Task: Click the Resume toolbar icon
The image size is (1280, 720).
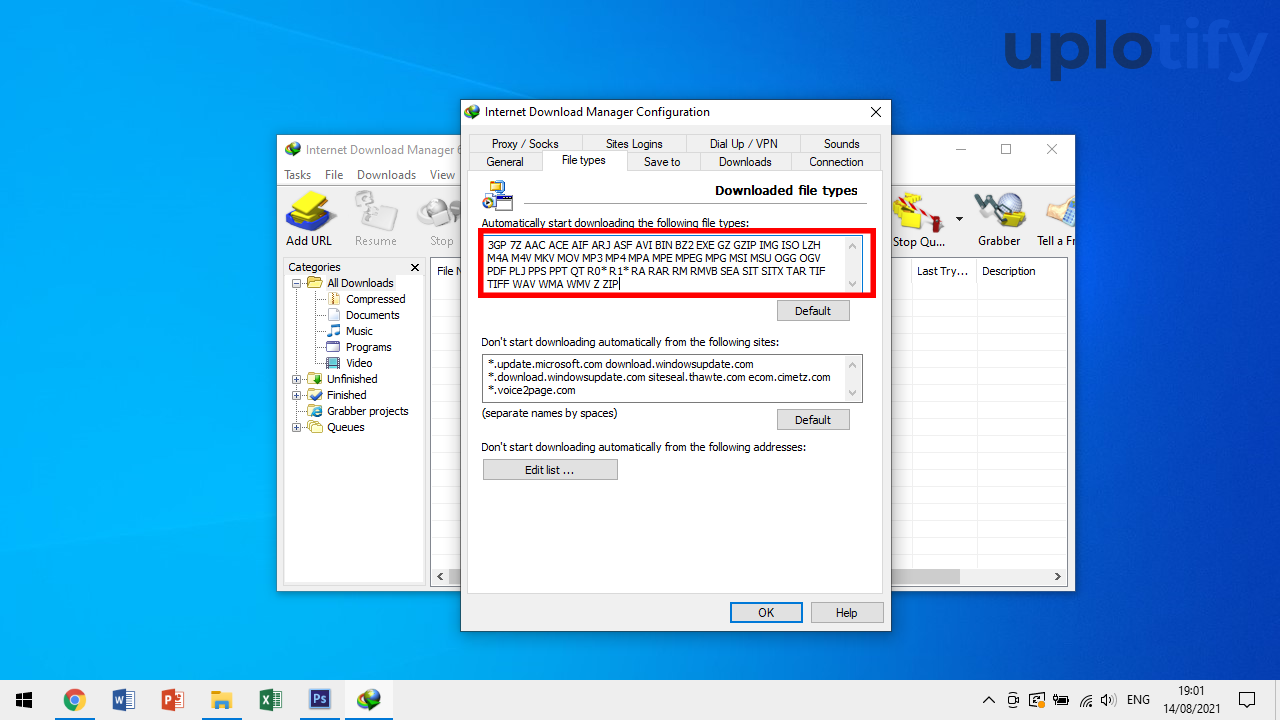Action: tap(375, 219)
